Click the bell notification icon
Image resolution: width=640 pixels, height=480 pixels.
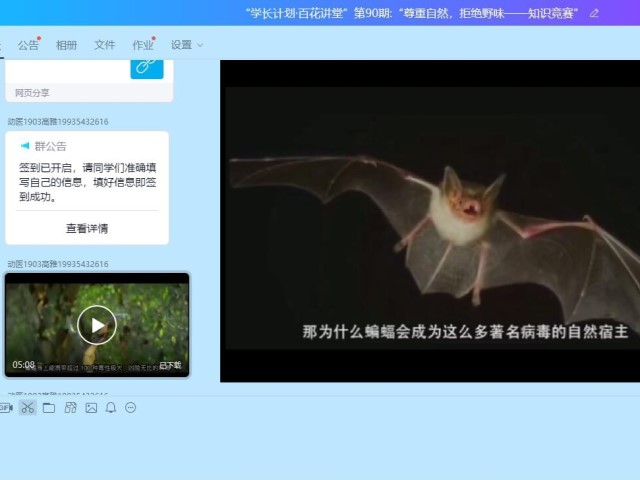click(x=111, y=407)
